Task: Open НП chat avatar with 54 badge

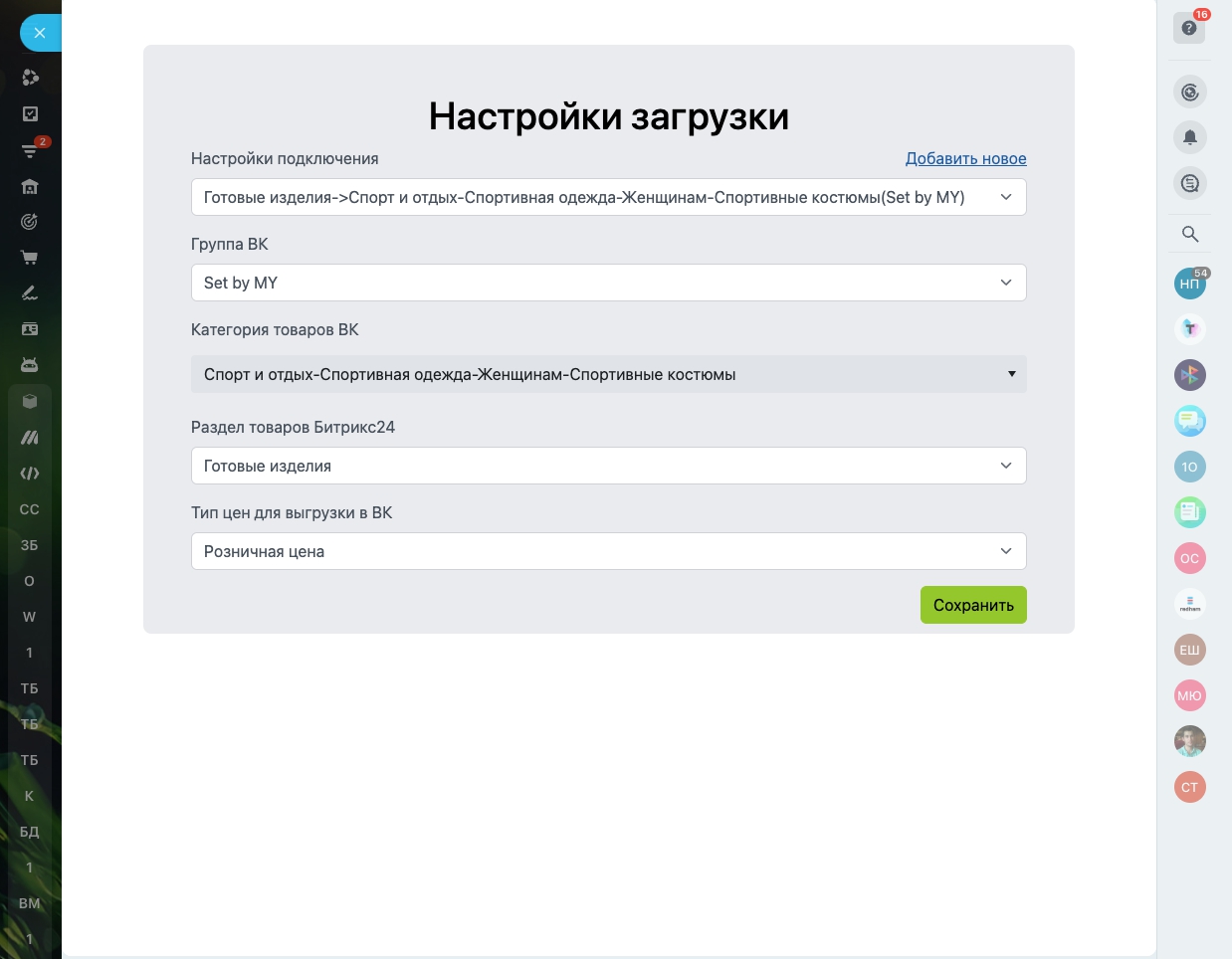Action: [1190, 284]
